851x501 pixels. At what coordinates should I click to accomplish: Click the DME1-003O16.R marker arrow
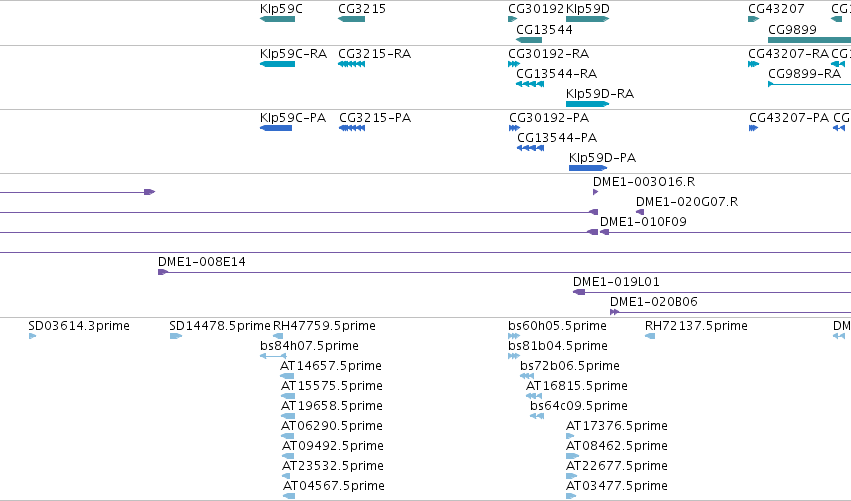(x=595, y=192)
